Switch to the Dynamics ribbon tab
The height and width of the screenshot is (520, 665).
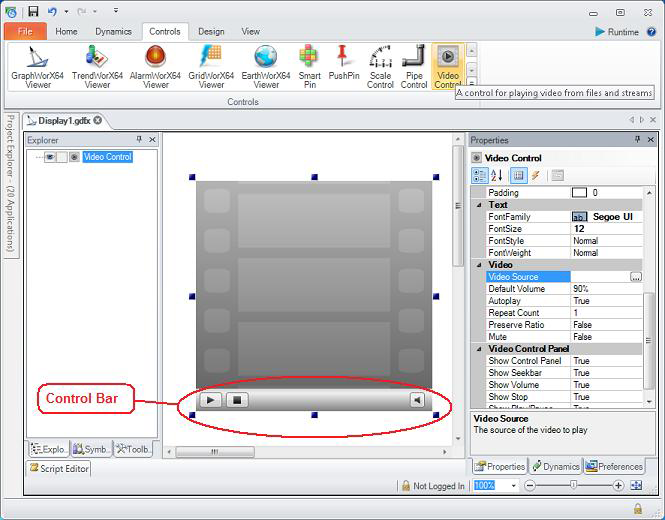113,31
